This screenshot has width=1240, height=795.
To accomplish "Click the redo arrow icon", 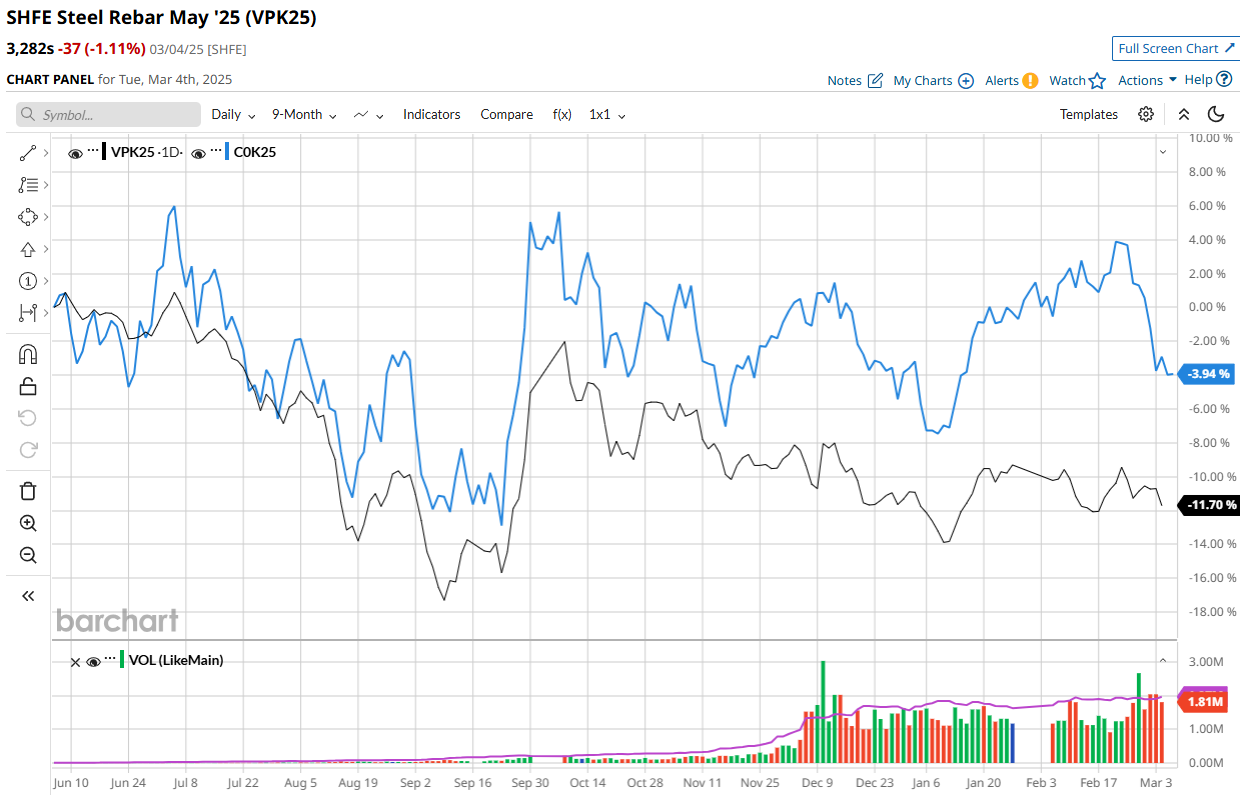I will pos(28,450).
